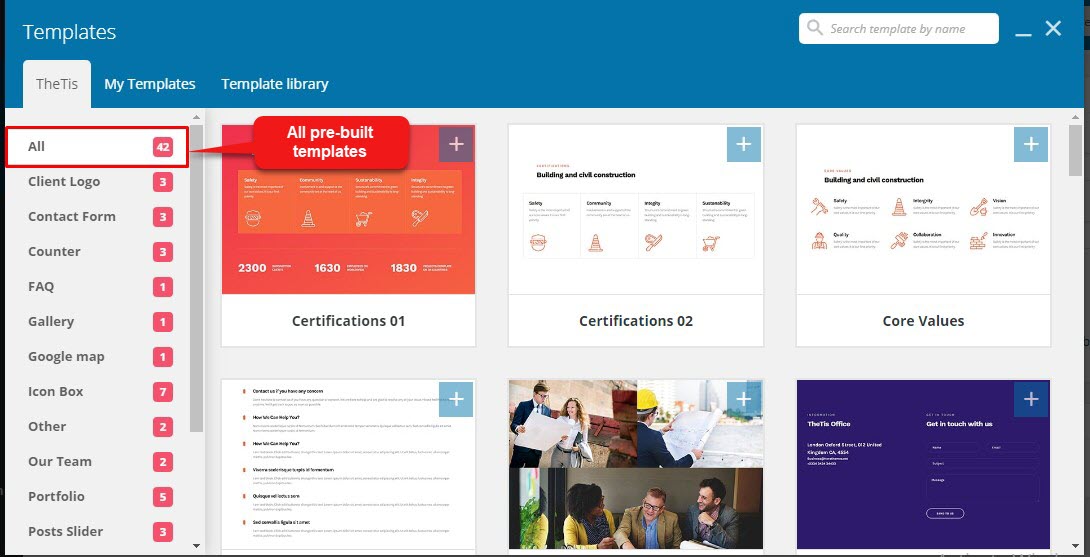The width and height of the screenshot is (1090, 557).
Task: Filter by Icon Box category
Action: point(97,391)
